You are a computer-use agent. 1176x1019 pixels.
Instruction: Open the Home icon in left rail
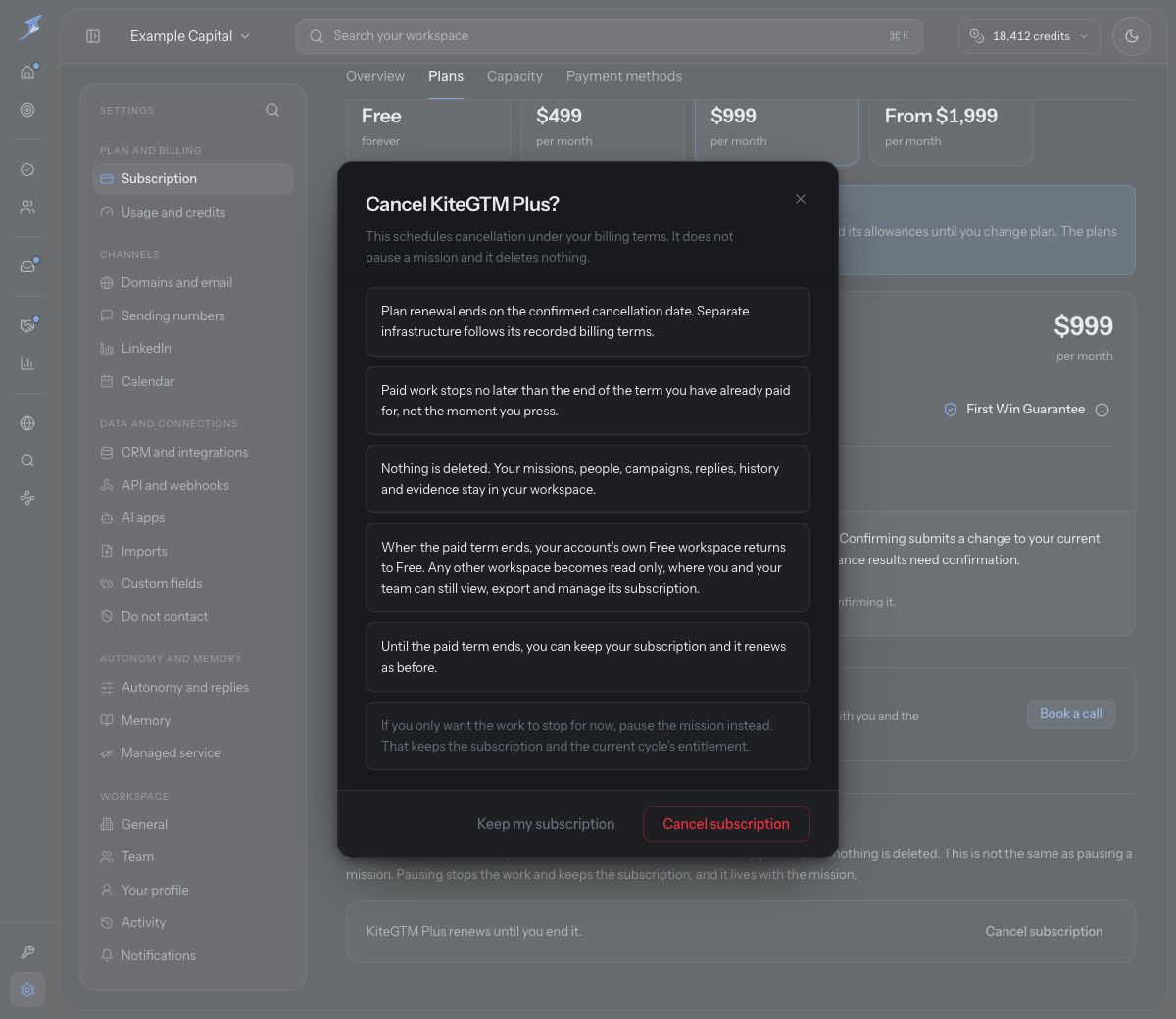click(x=27, y=72)
